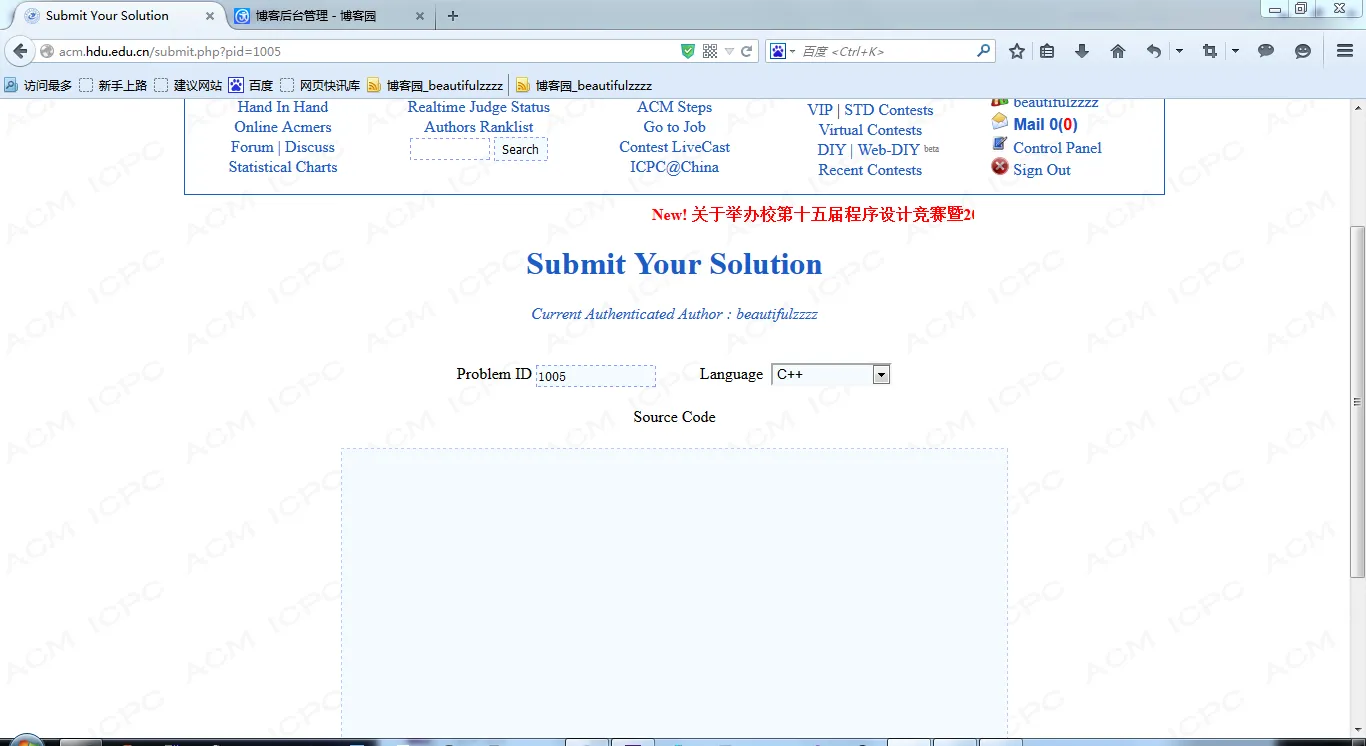Open the 建议网站 bookmark
The image size is (1366, 746).
coord(188,86)
